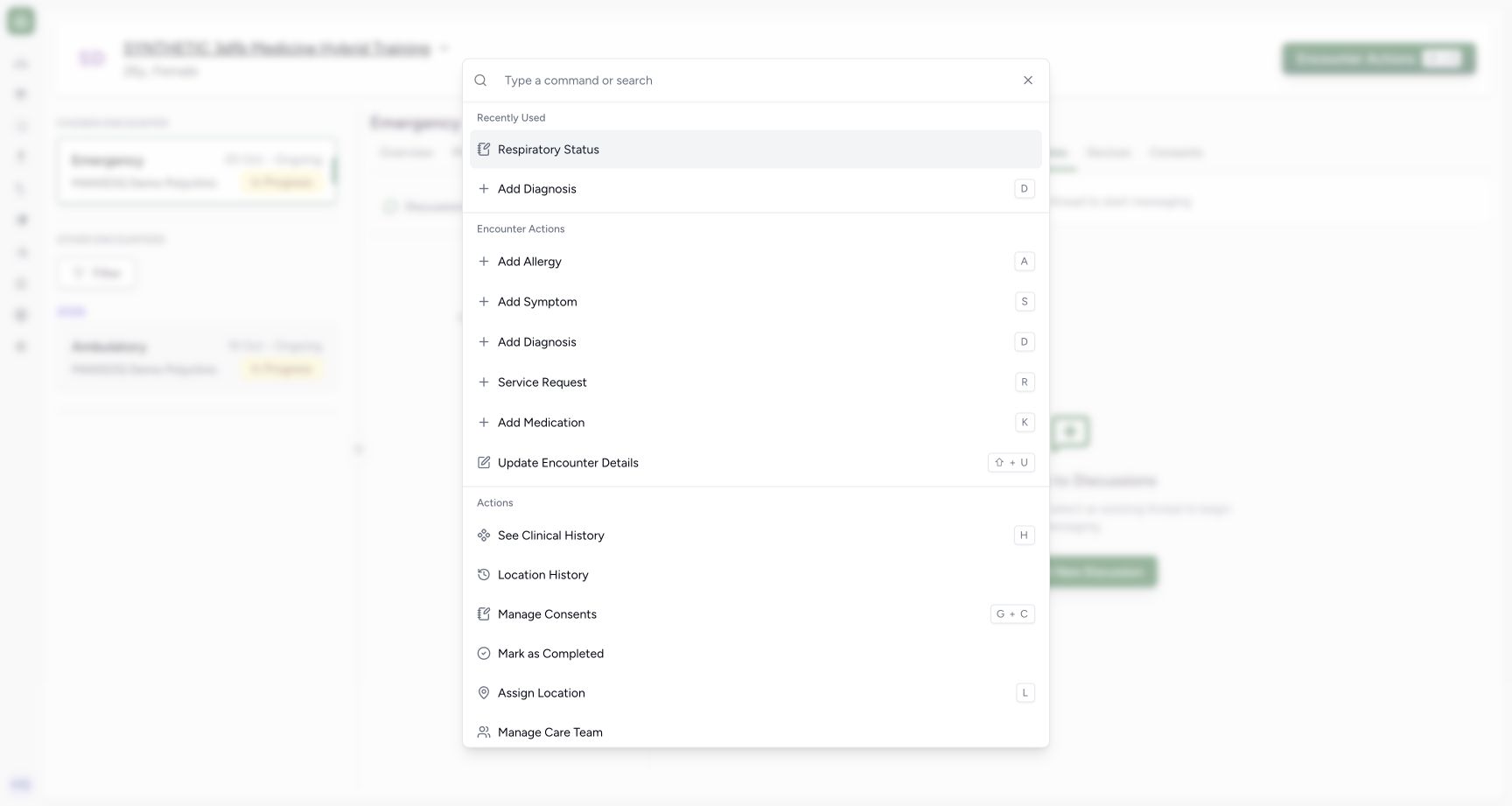Choose Add Diagnosis under Encounter Actions

point(756,342)
